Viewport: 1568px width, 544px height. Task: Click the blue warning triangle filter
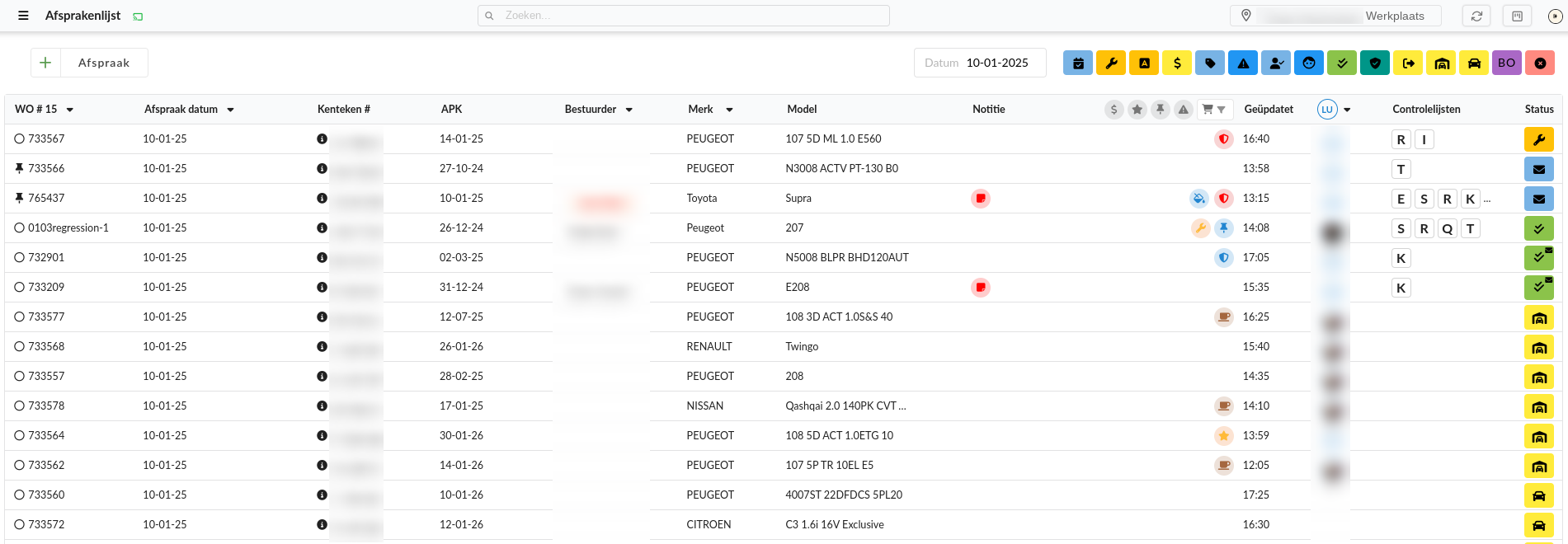pos(1243,63)
